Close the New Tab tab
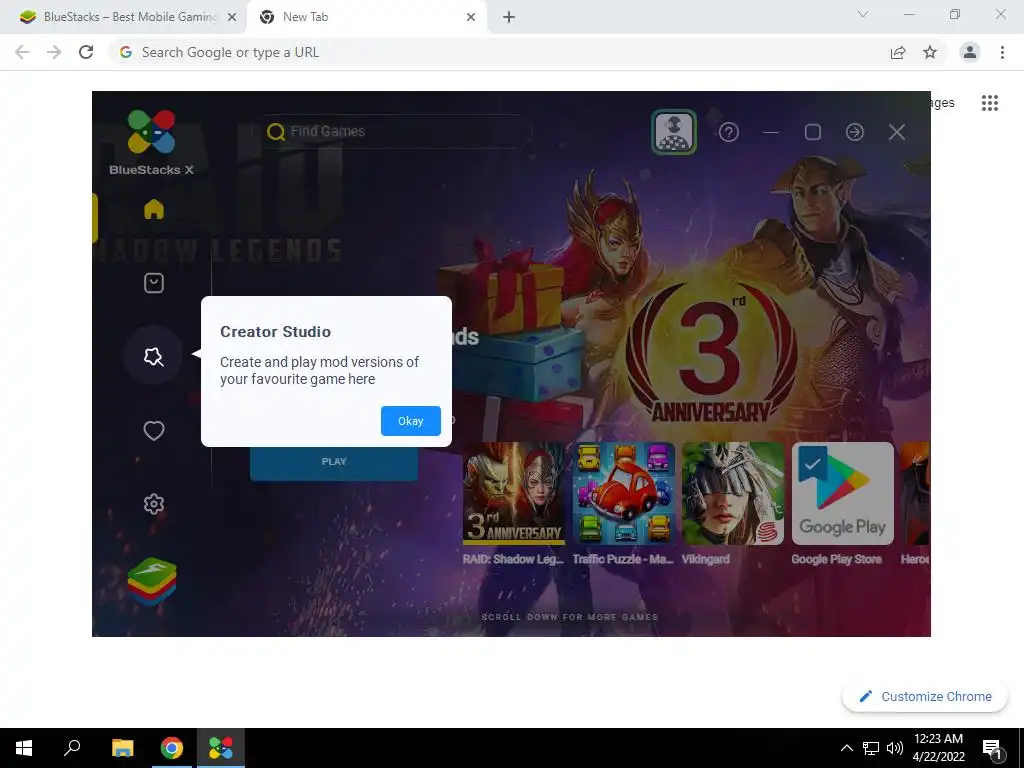The image size is (1024, 768). coord(471,17)
